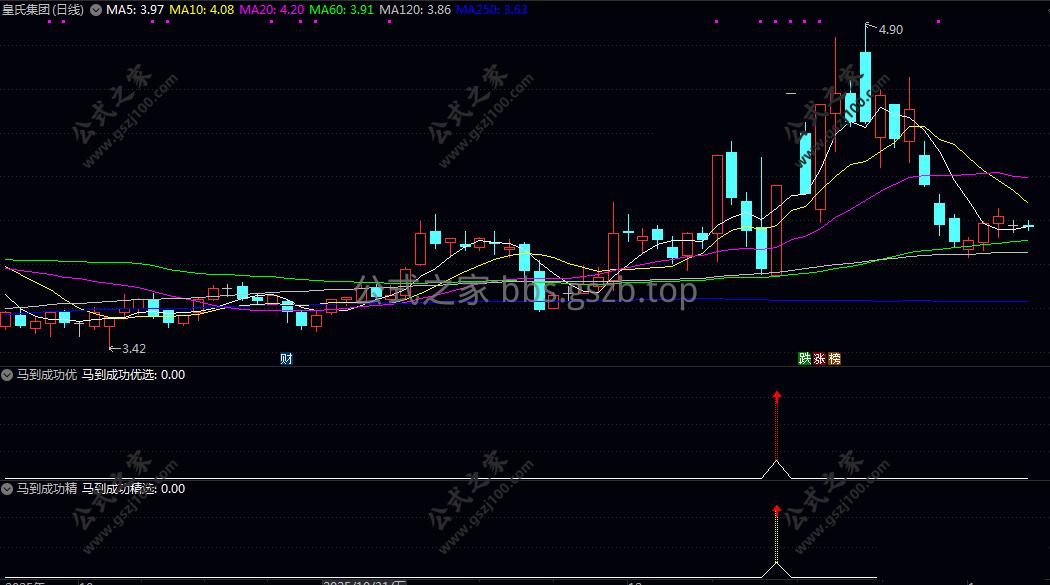Click the MA120: 3.86 label
This screenshot has width=1050, height=585.
[x=415, y=10]
